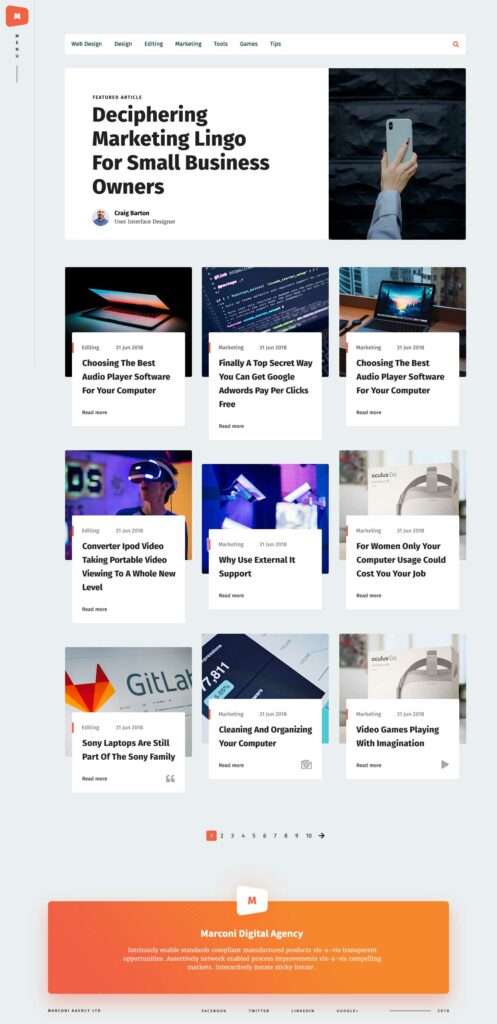Image resolution: width=497 pixels, height=1024 pixels.
Task: Click Read more under Why Use External It Support
Action: (231, 596)
